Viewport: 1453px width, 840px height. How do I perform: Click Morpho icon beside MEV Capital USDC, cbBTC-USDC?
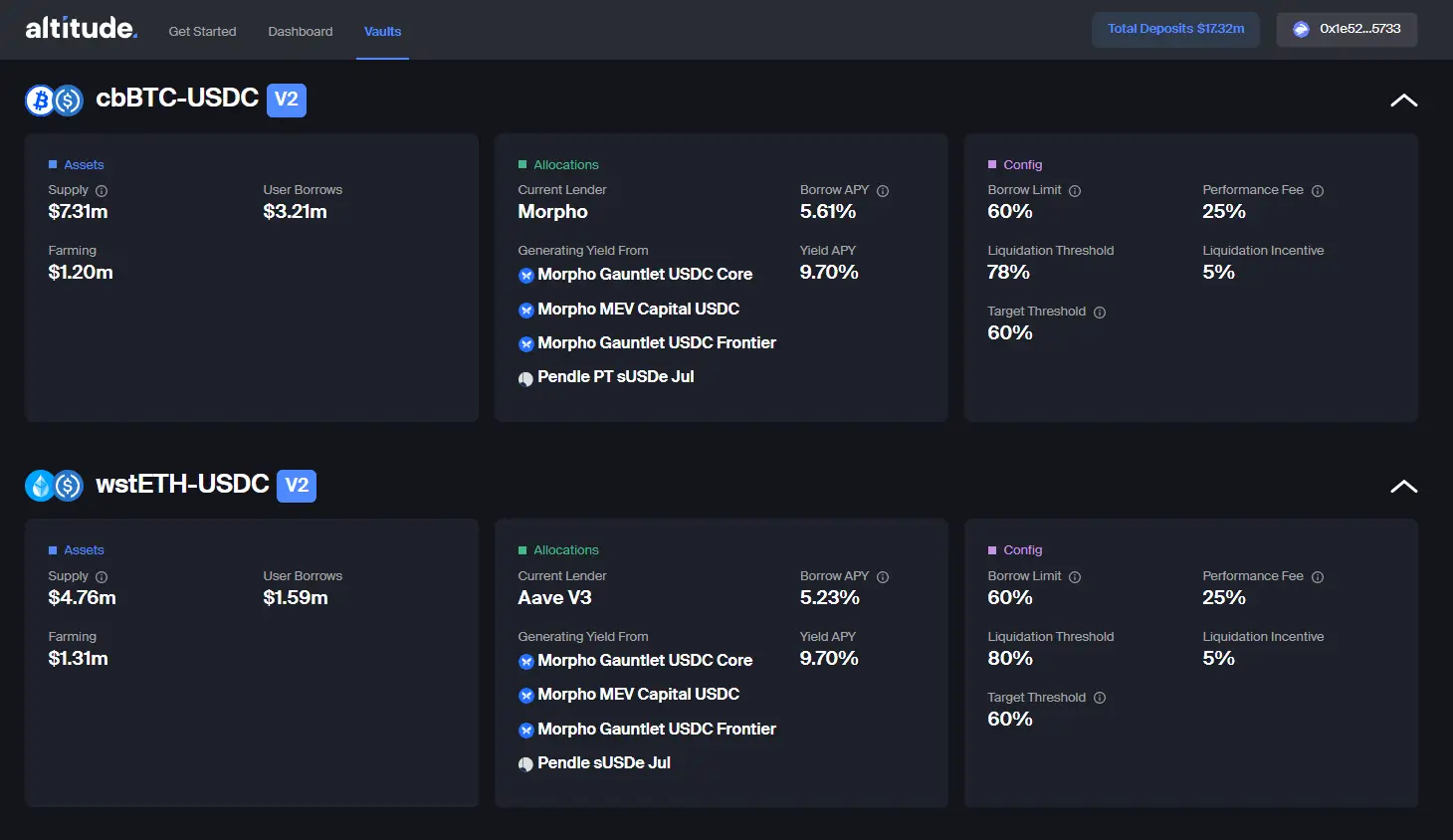pyautogui.click(x=526, y=311)
